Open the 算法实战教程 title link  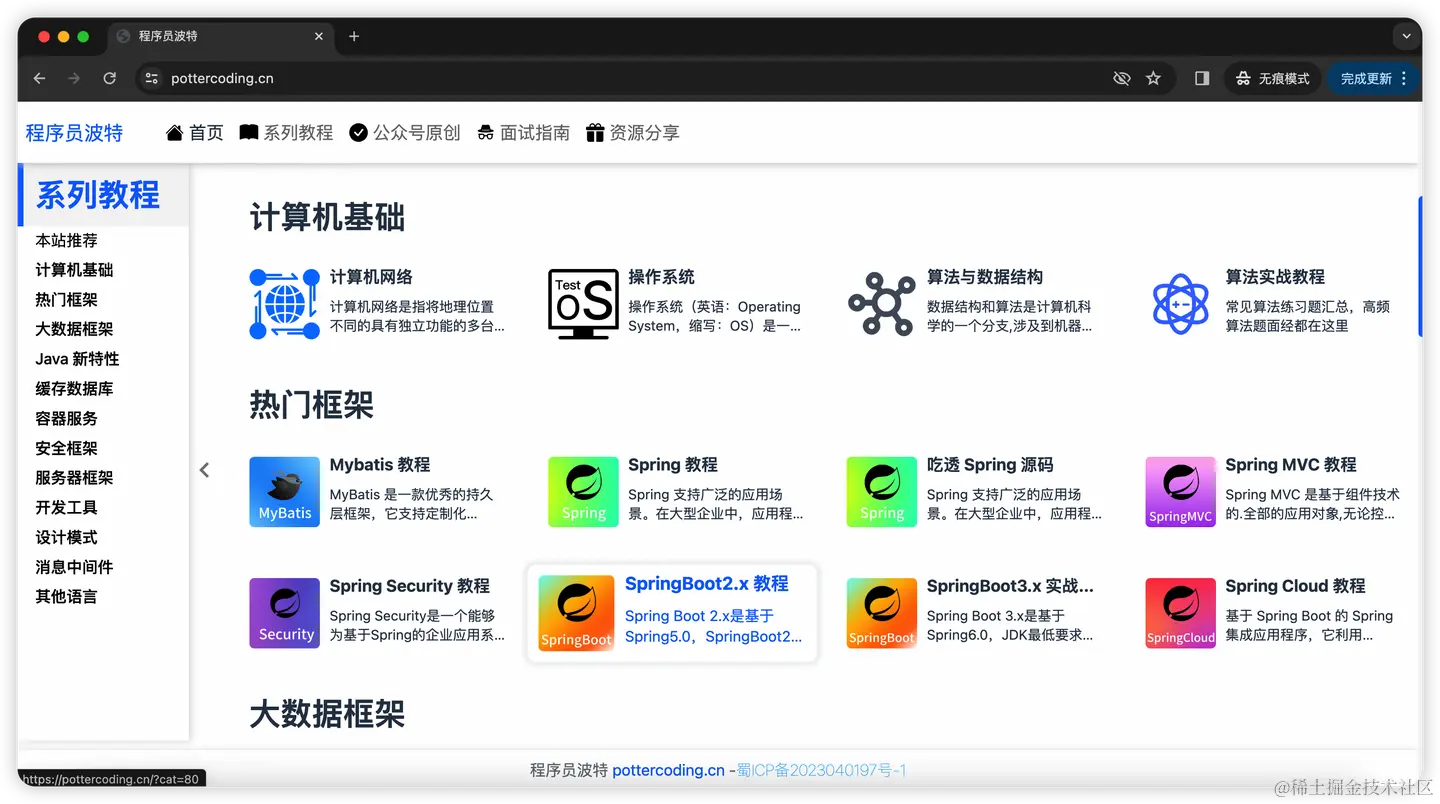1275,277
